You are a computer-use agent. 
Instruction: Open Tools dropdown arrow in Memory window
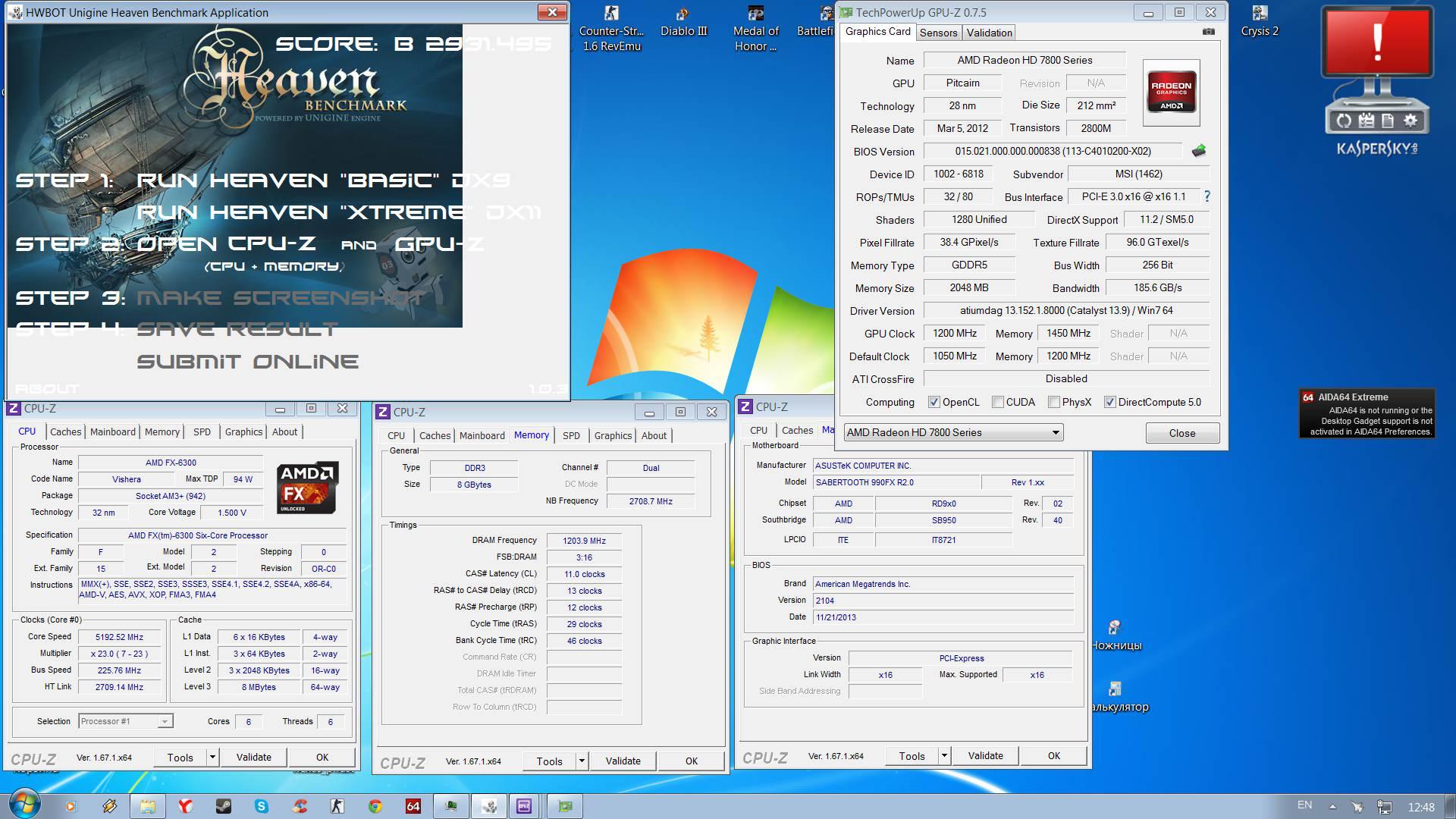click(582, 761)
